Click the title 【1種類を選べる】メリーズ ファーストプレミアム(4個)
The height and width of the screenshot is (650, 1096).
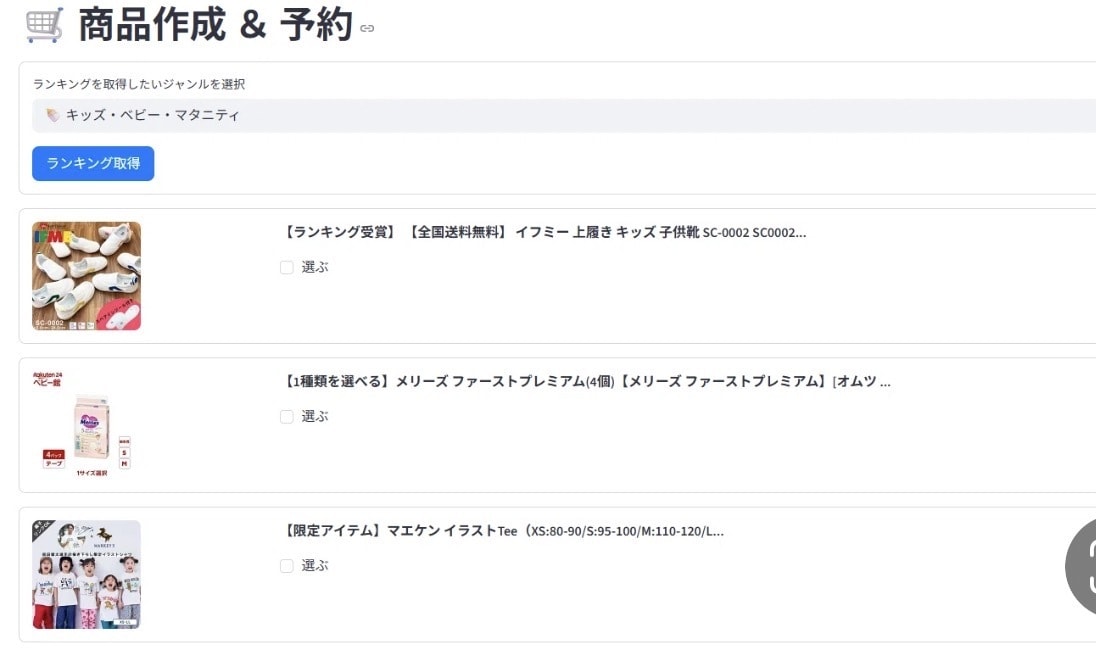586,382
